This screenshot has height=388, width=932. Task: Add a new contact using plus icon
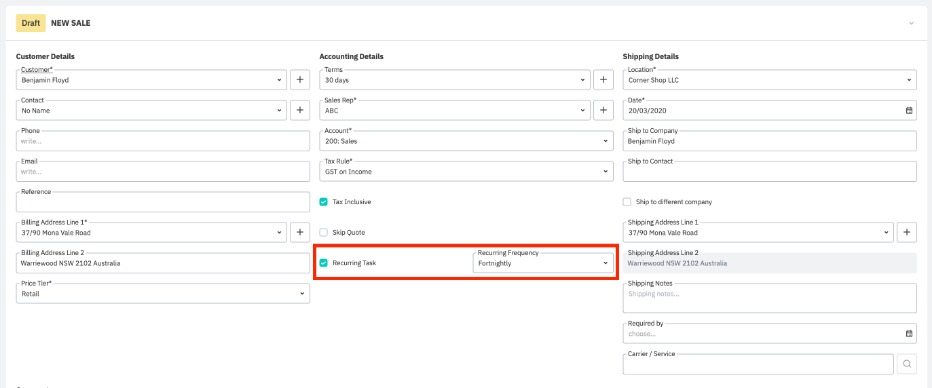[300, 110]
